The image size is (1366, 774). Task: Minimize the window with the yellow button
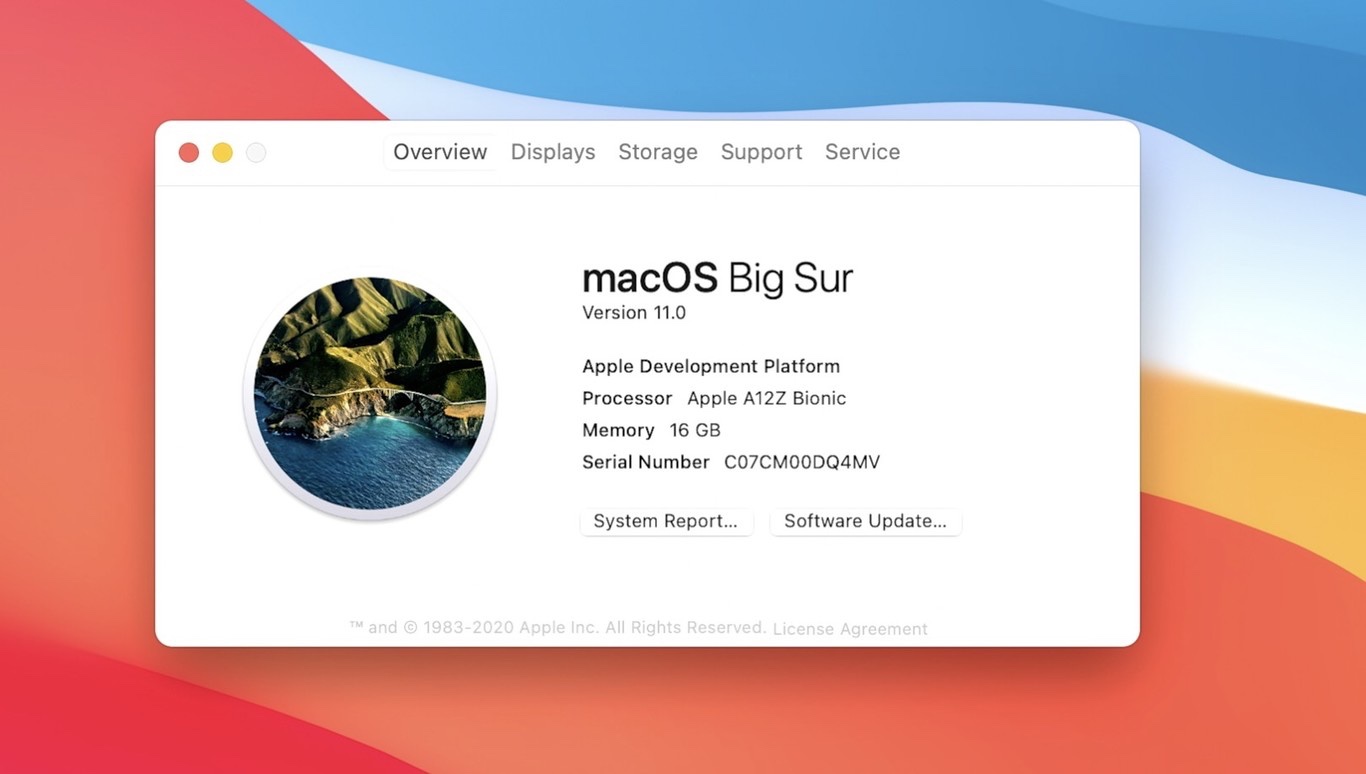222,153
